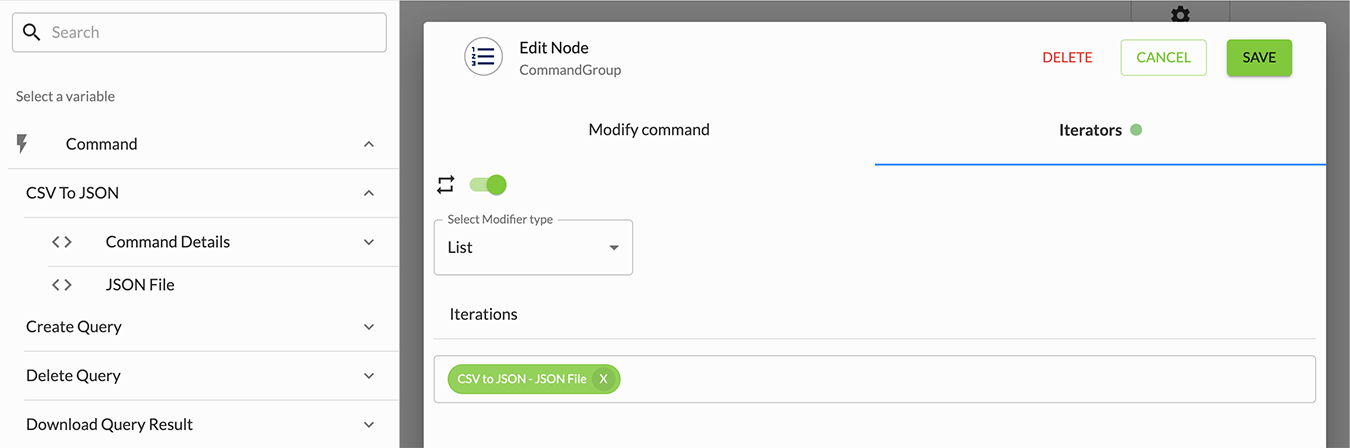1350x448 pixels.
Task: Select the Command Details row label
Action: tap(168, 242)
